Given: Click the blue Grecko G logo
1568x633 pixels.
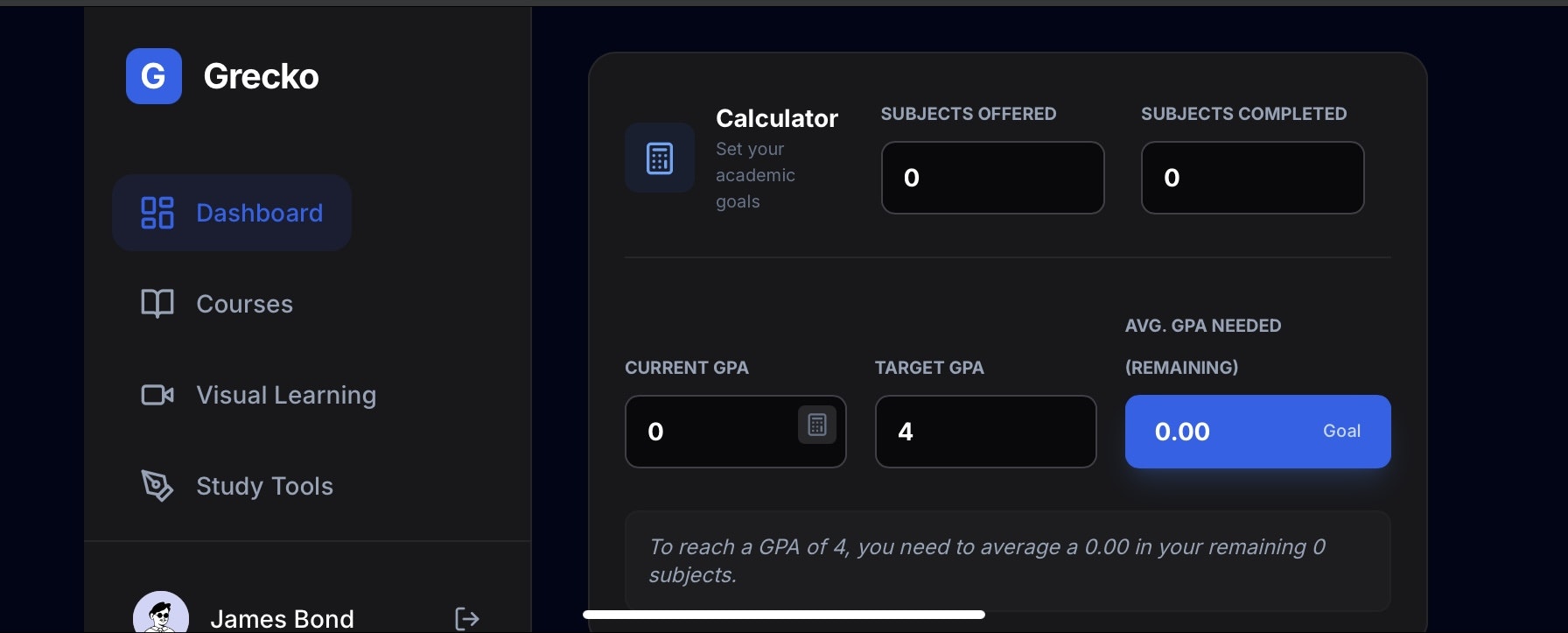Looking at the screenshot, I should pos(154,76).
